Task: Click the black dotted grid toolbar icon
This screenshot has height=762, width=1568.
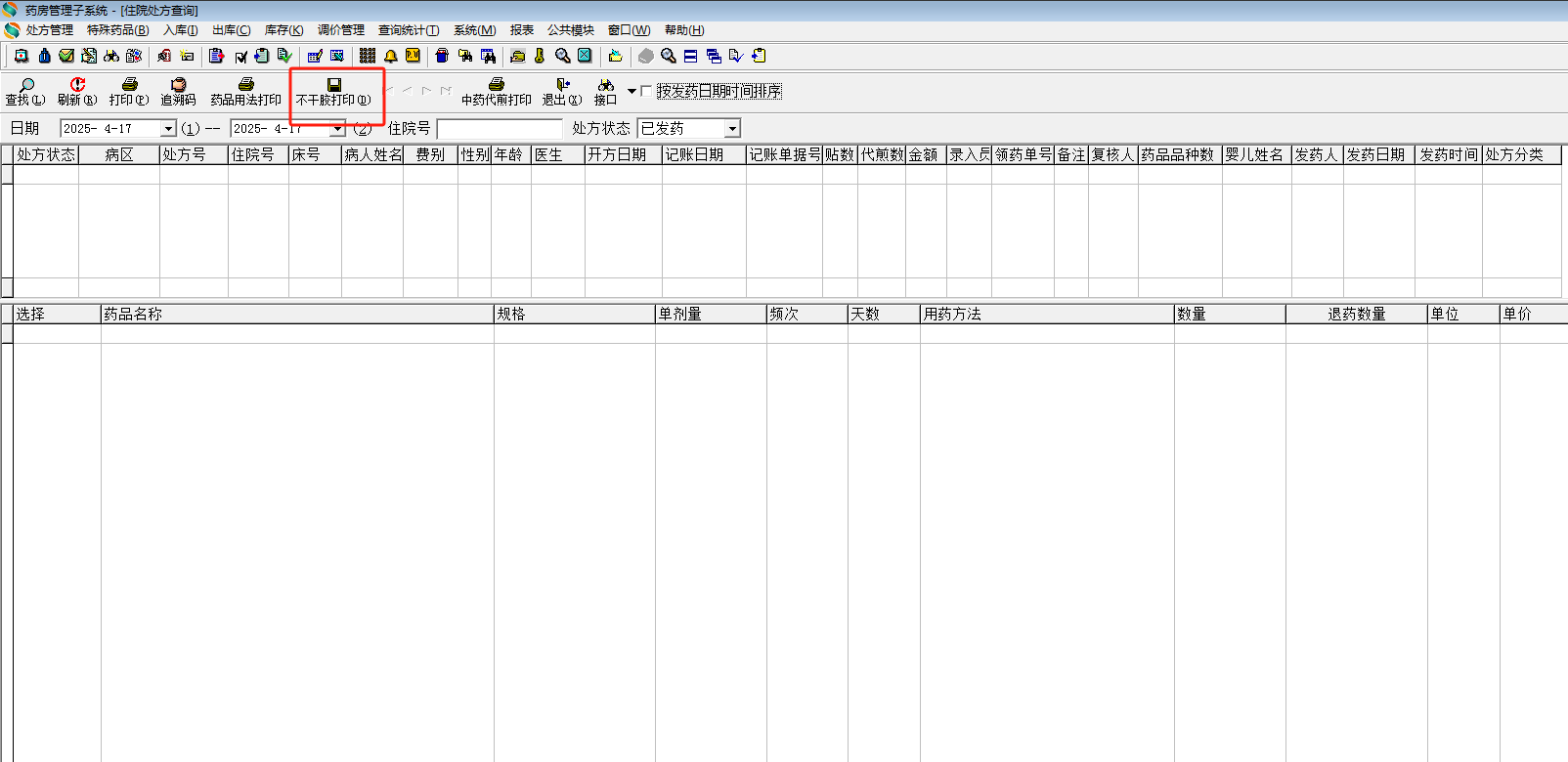Action: click(x=368, y=56)
